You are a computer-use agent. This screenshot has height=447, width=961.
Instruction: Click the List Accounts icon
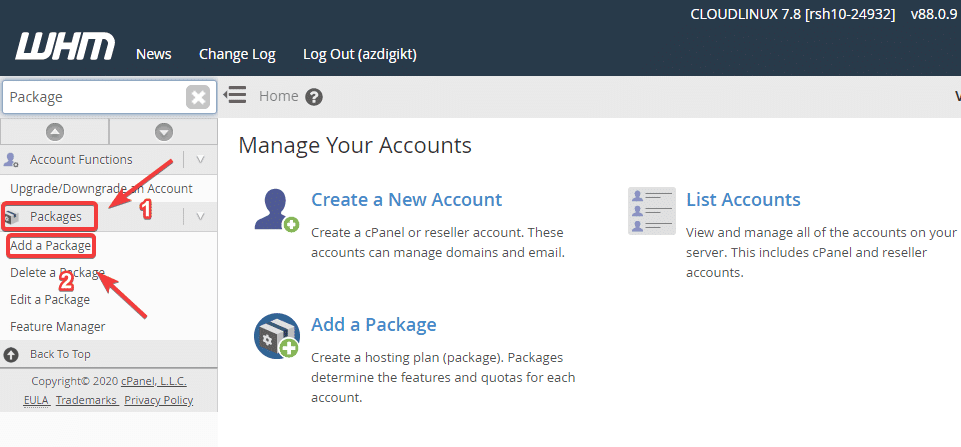pos(651,210)
